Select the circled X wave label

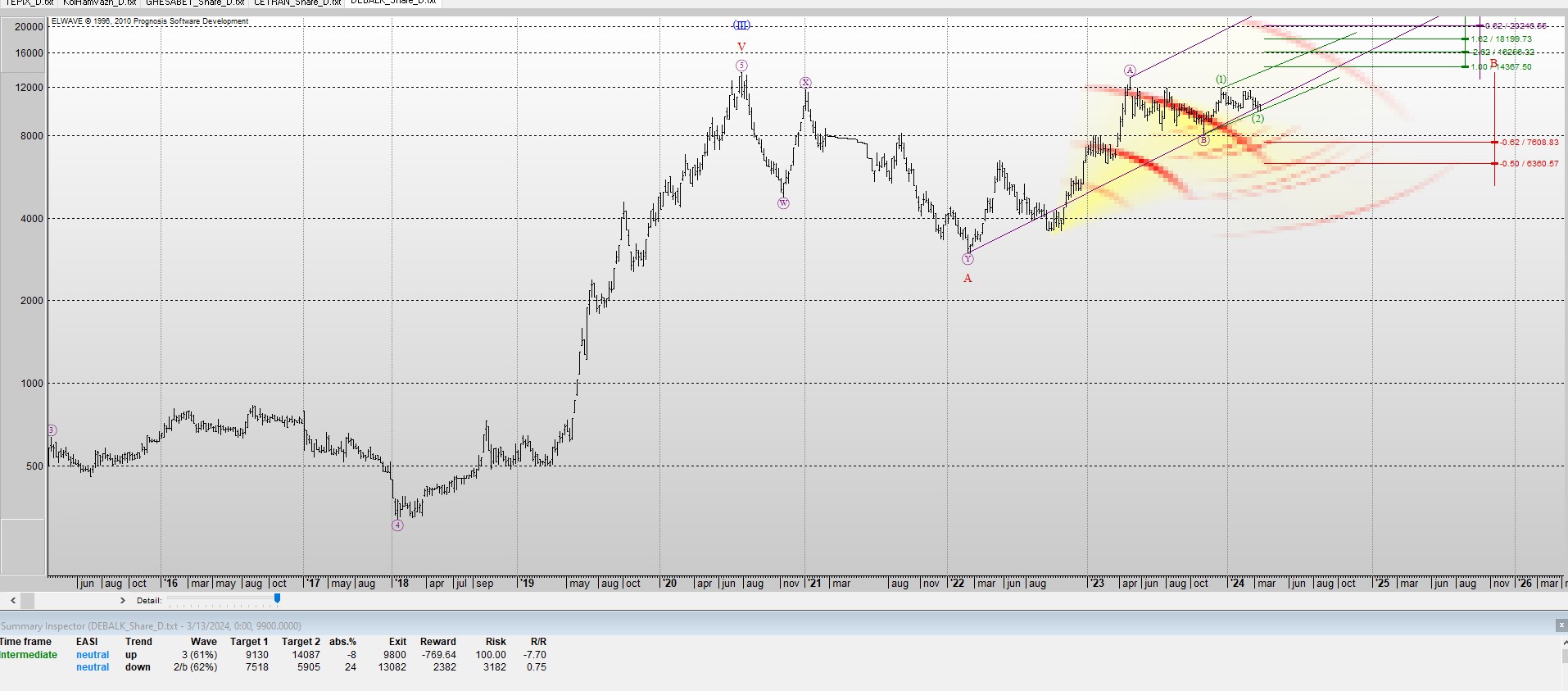(x=805, y=83)
